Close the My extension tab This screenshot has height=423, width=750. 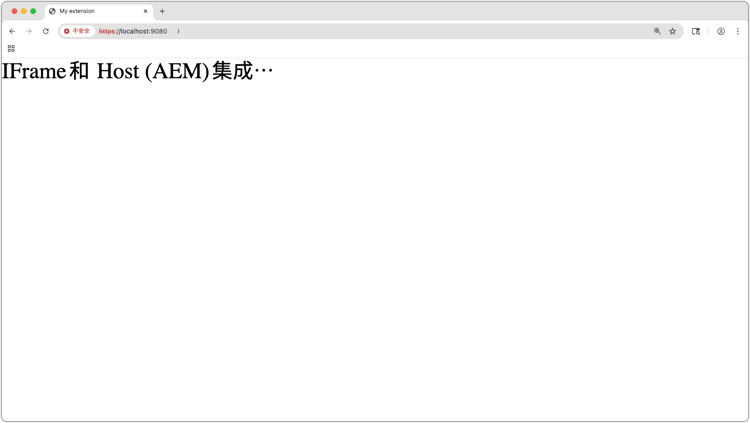point(145,11)
